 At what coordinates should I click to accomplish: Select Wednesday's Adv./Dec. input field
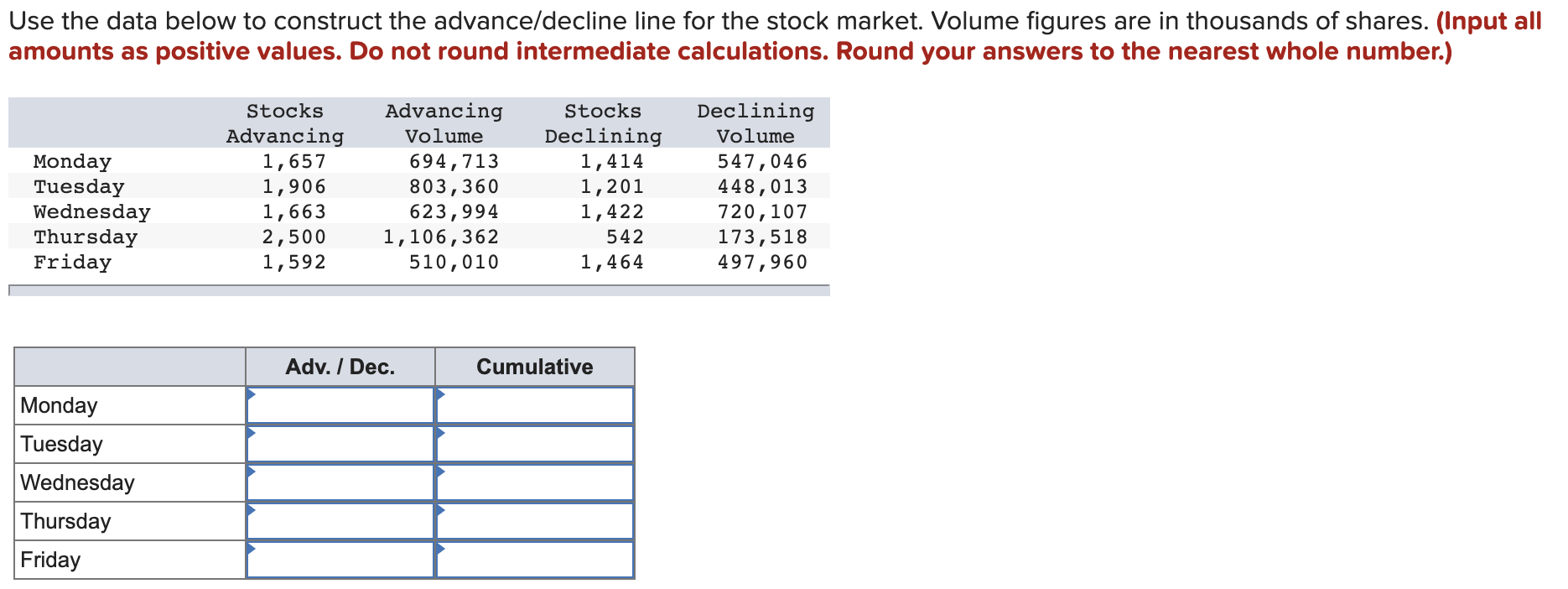pos(340,482)
